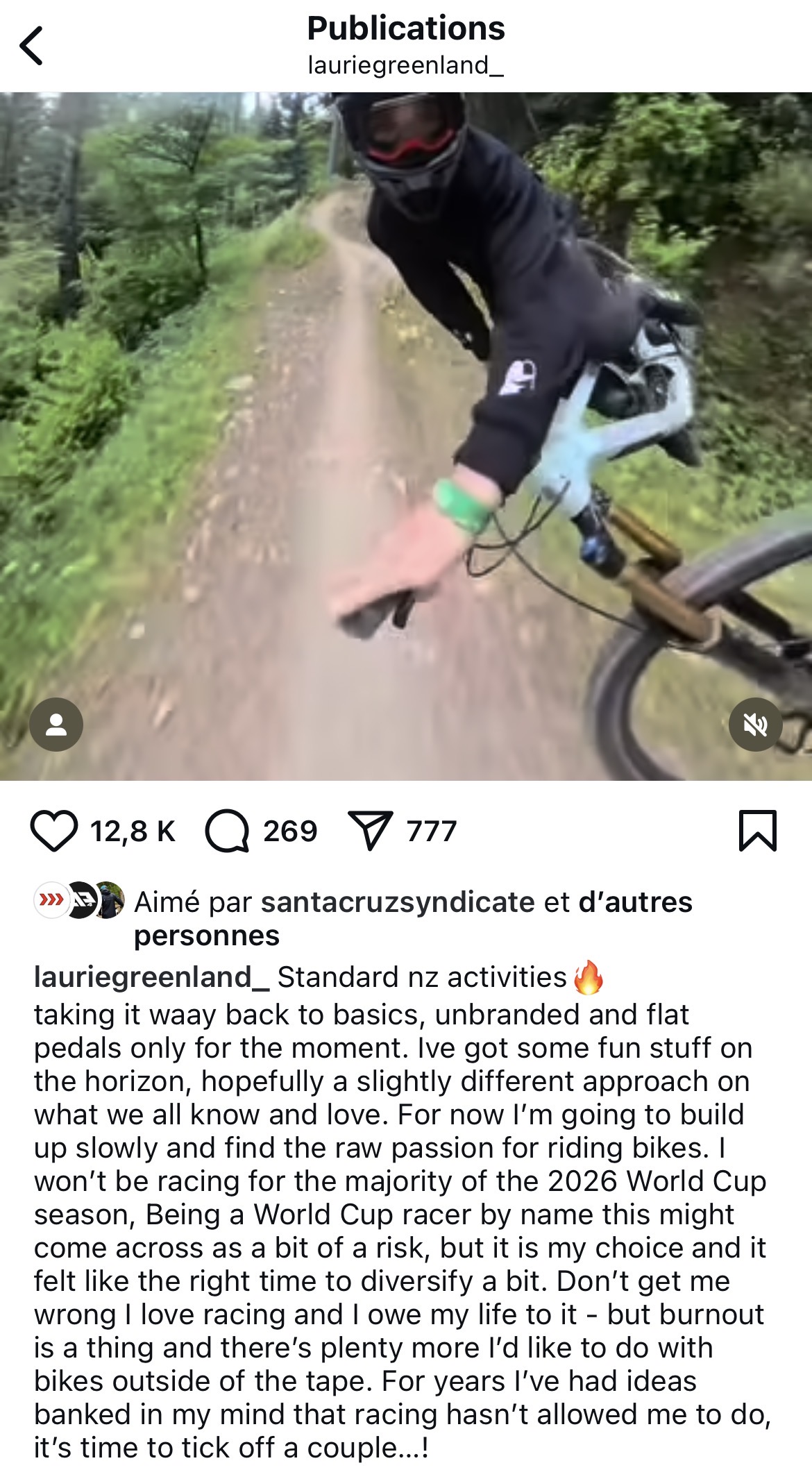Image resolution: width=812 pixels, height=1479 pixels.
Task: Open the 12,8 K likes count
Action: [x=133, y=831]
